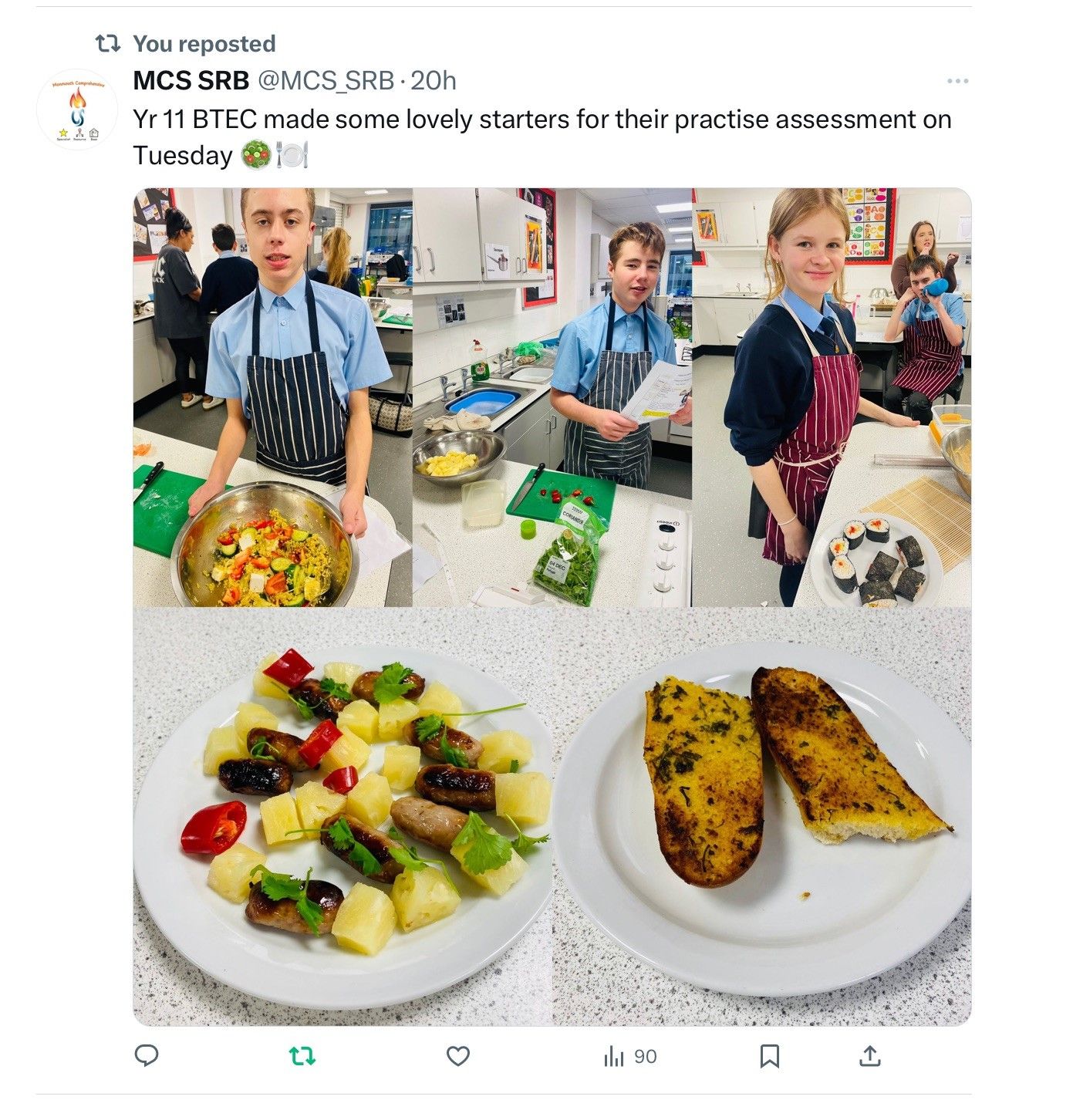Open the sausage and pineapple plate photo

(342, 816)
